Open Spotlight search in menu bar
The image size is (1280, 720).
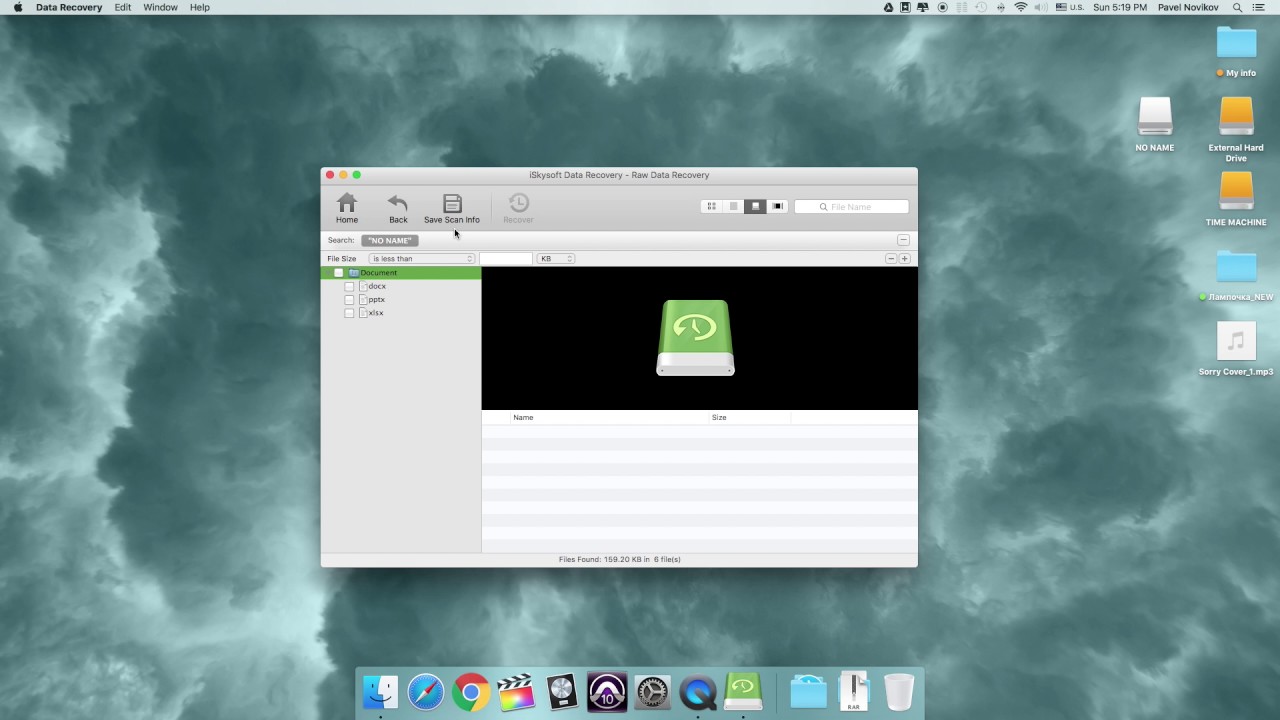point(1237,7)
